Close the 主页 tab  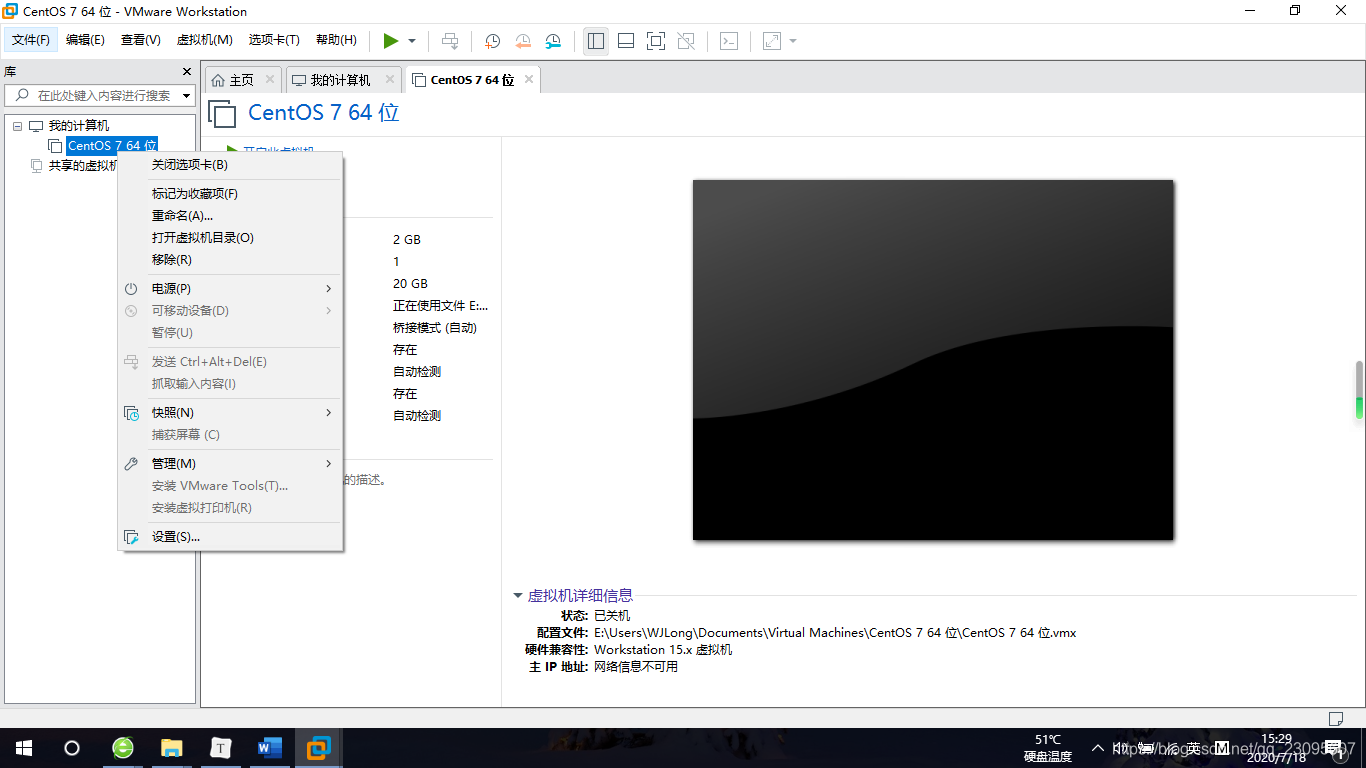point(270,79)
